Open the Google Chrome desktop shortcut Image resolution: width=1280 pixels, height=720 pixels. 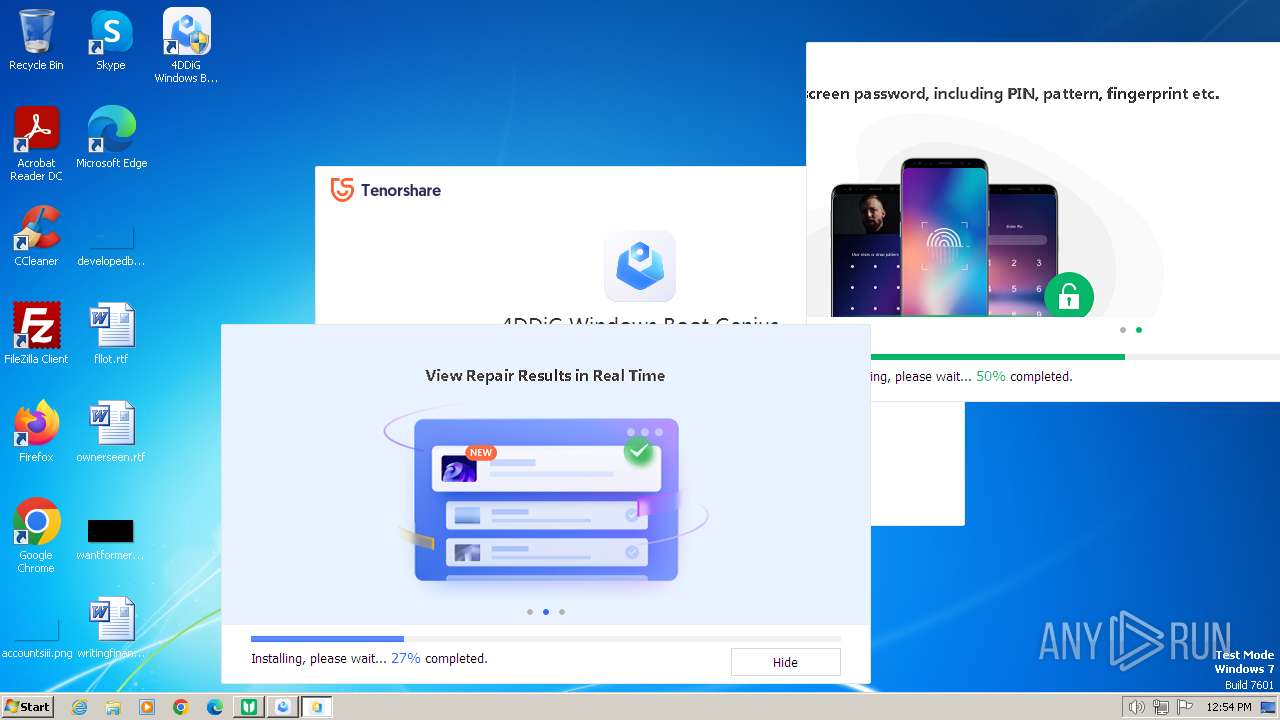click(36, 536)
